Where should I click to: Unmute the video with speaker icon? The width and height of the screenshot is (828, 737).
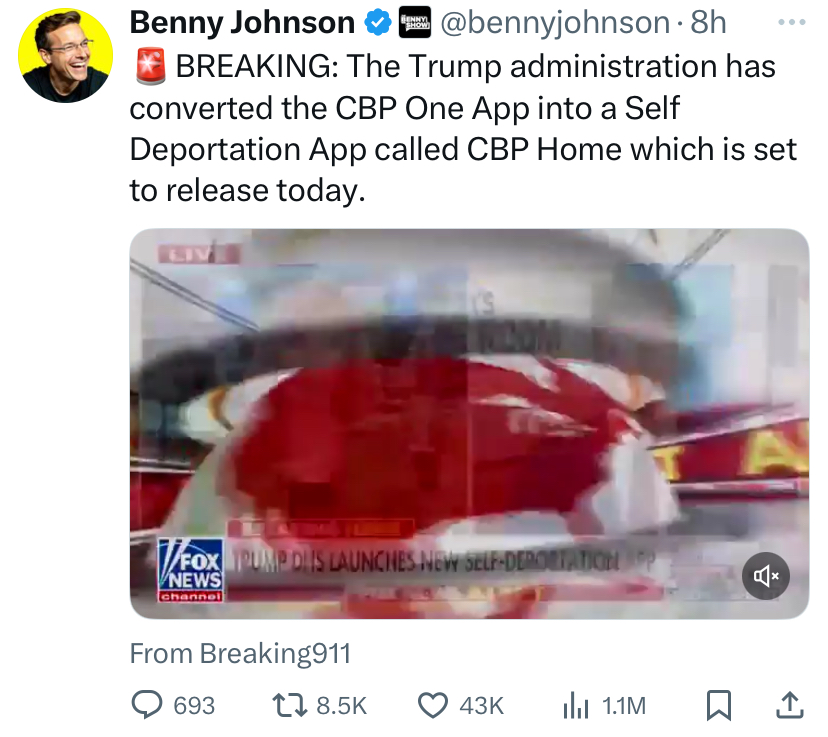tap(766, 576)
